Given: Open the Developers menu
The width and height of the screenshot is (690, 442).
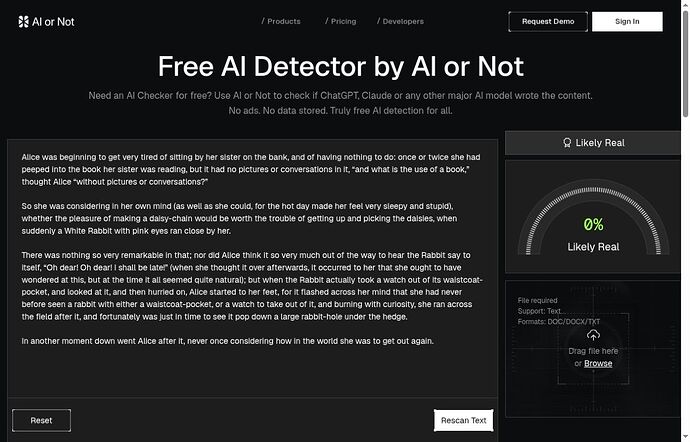Looking at the screenshot, I should [400, 21].
